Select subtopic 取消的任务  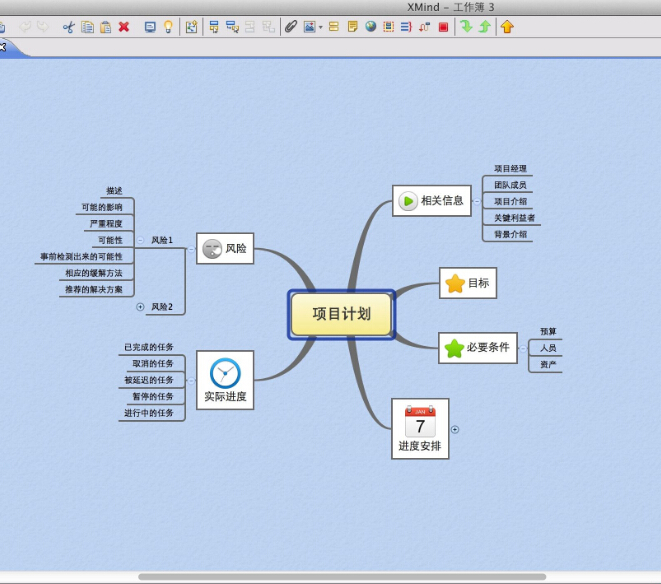point(153,363)
